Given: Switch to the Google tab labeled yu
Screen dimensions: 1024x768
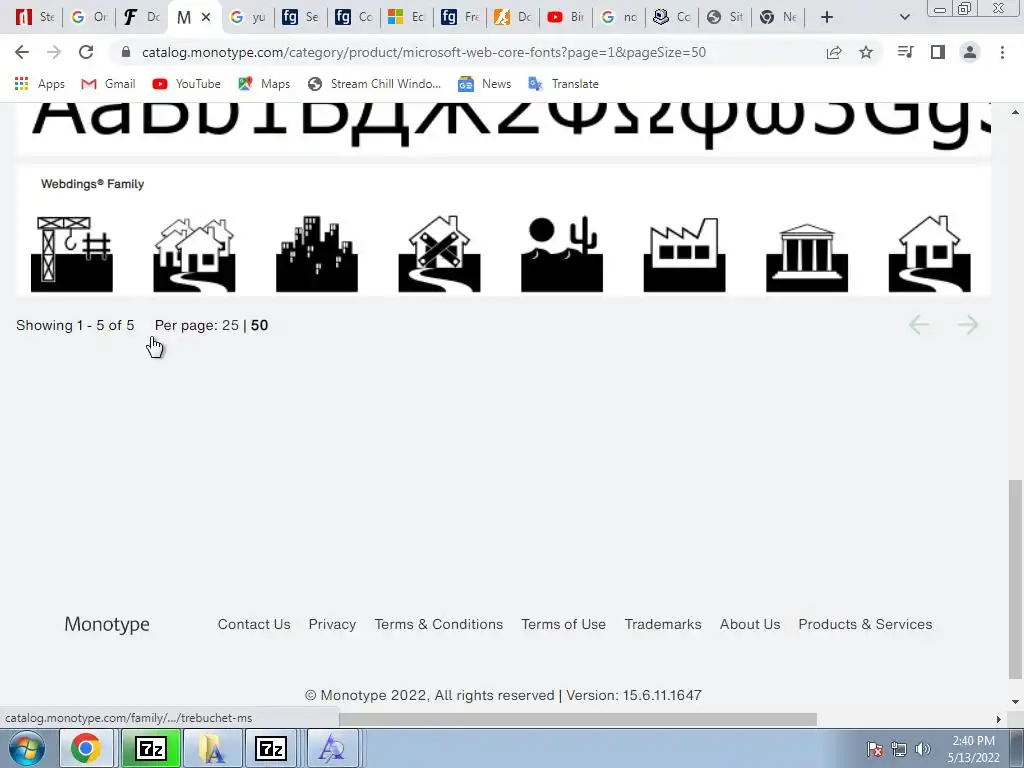Looking at the screenshot, I should click(x=248, y=17).
